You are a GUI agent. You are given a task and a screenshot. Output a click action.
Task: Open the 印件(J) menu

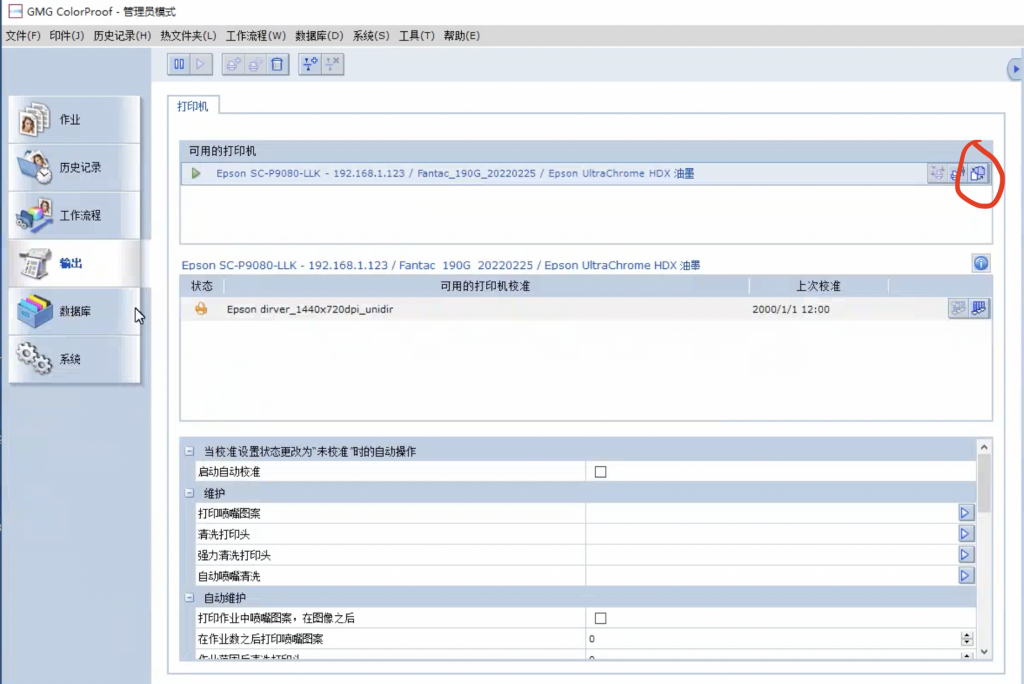pos(67,36)
